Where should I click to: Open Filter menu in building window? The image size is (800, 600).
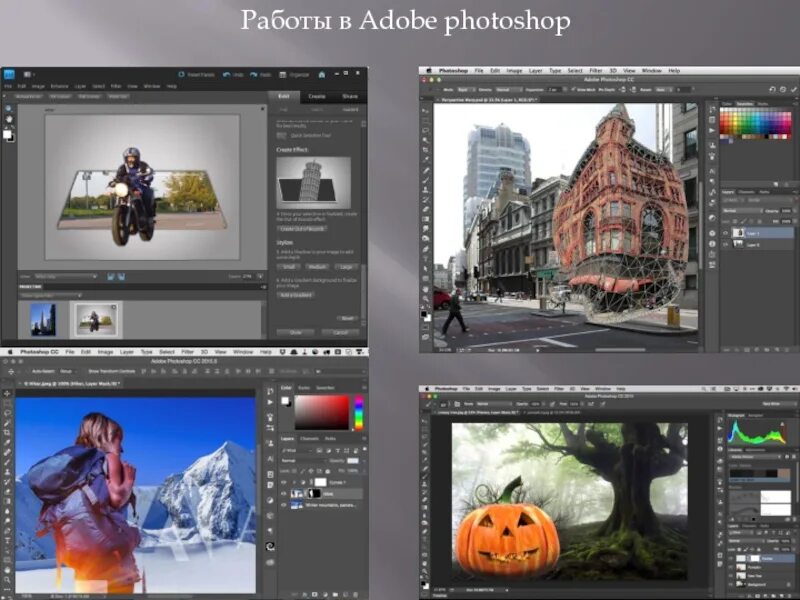click(x=595, y=70)
